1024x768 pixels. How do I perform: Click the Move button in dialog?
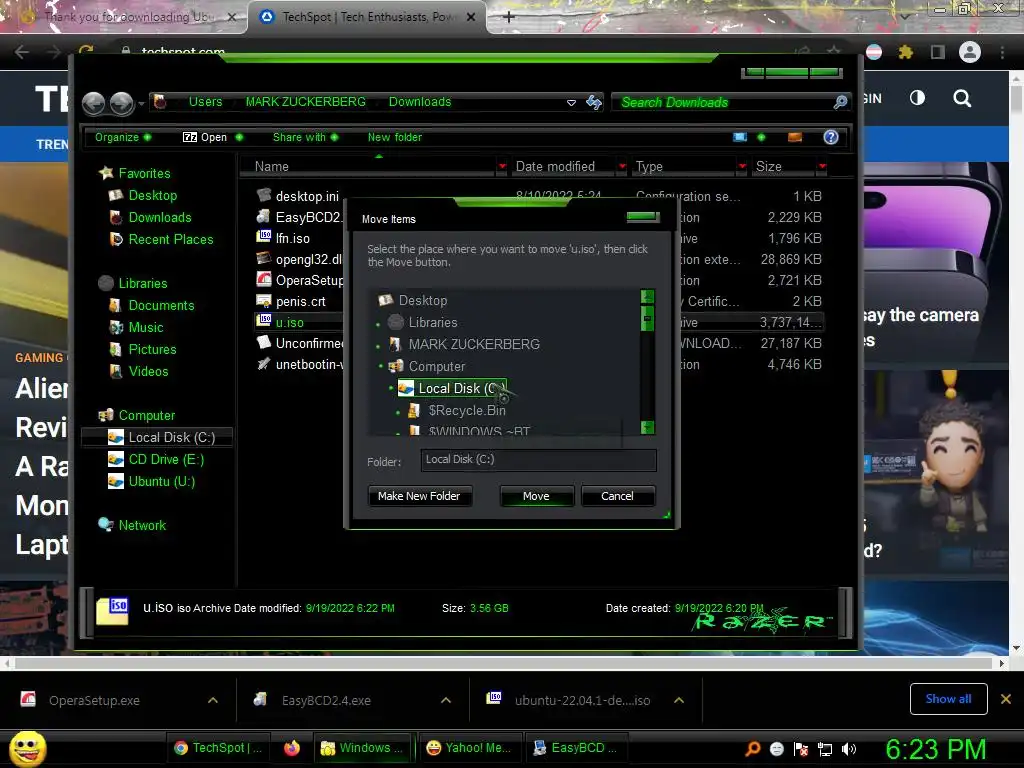point(536,496)
